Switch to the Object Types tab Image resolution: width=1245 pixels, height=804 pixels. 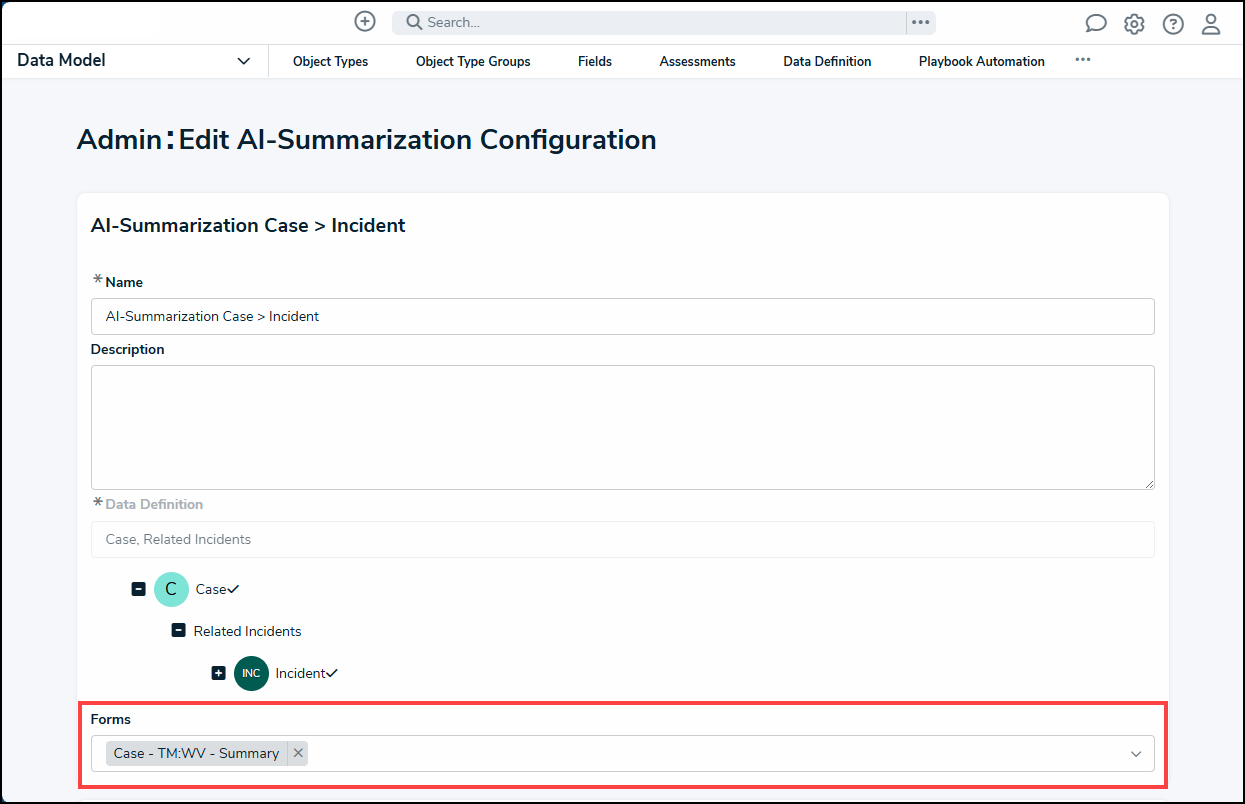point(330,61)
